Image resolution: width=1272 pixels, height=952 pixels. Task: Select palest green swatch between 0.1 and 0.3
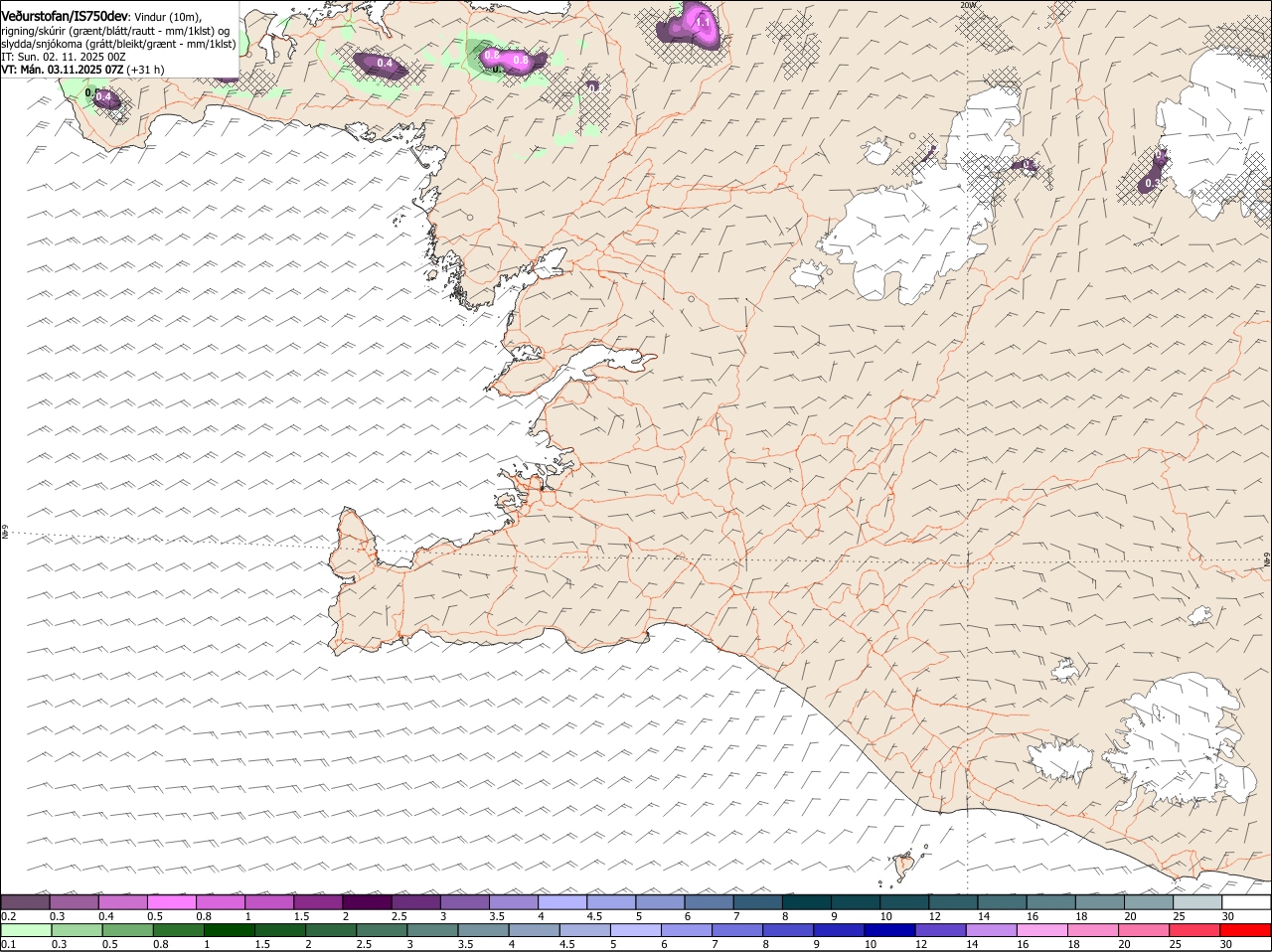coord(27,929)
